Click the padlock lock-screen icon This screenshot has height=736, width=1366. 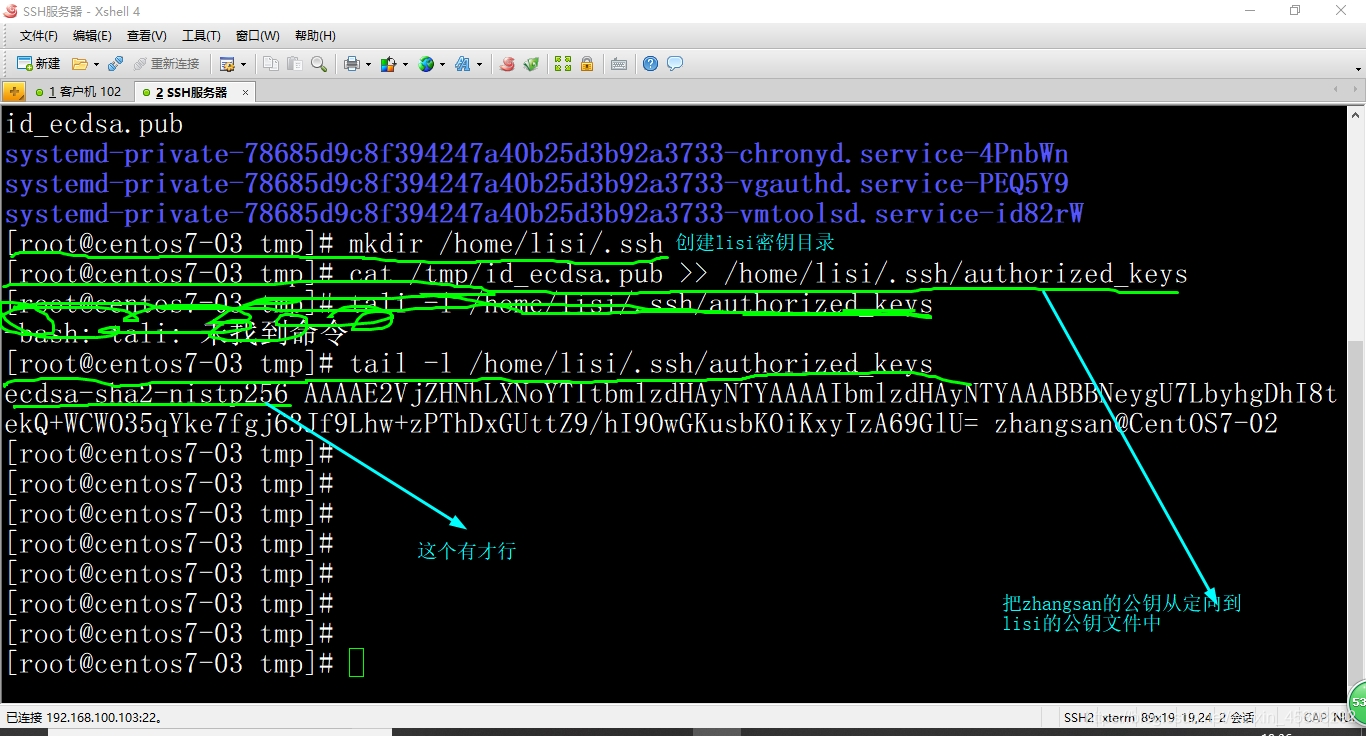(x=587, y=64)
